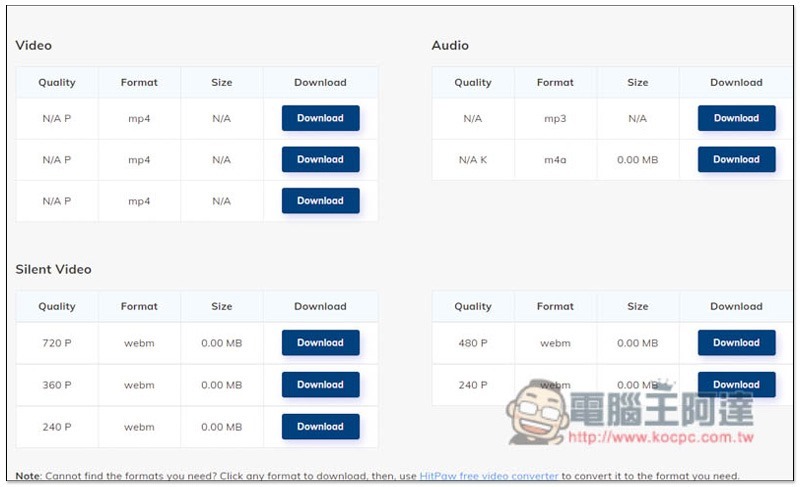Image resolution: width=800 pixels, height=487 pixels.
Task: Click the Video table Quality header
Action: click(x=57, y=83)
